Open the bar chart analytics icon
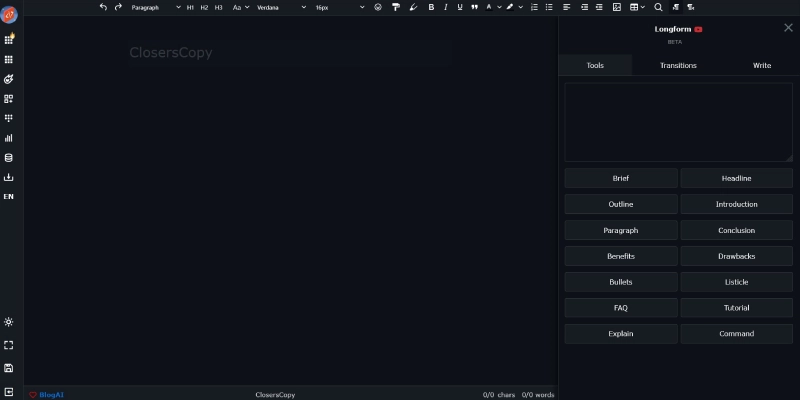 click(x=9, y=138)
